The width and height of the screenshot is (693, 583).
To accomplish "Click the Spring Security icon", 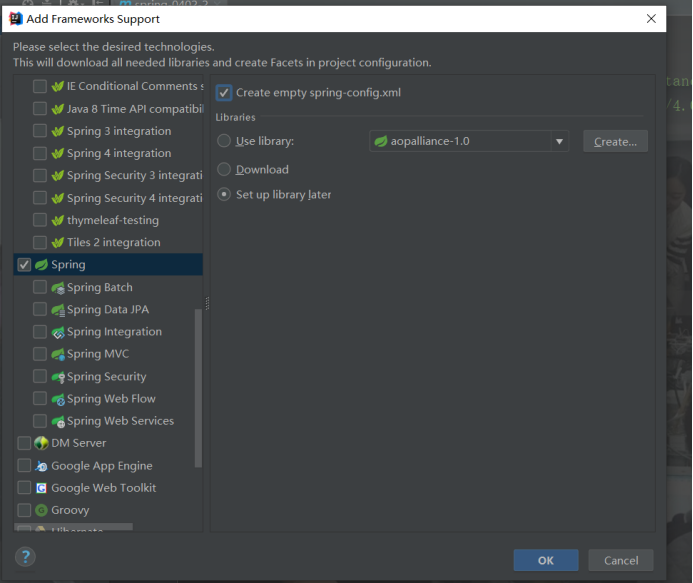I will [x=58, y=377].
